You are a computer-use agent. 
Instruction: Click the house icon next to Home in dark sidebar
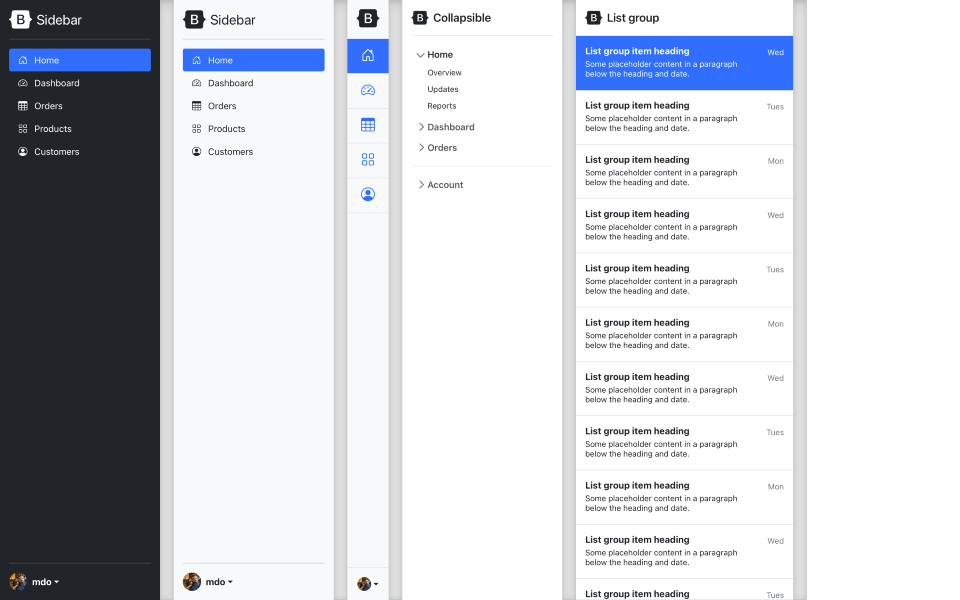pyautogui.click(x=22, y=60)
